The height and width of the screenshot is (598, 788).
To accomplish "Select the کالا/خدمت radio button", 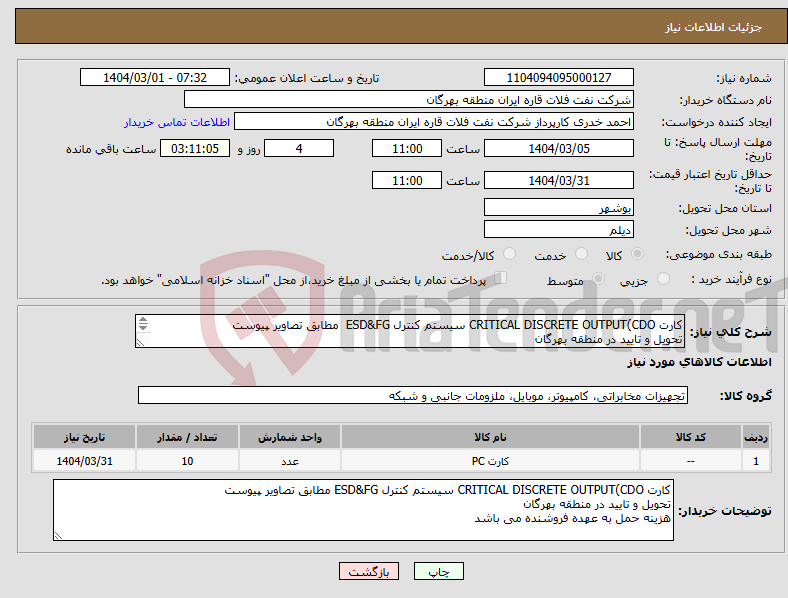I will [509, 254].
